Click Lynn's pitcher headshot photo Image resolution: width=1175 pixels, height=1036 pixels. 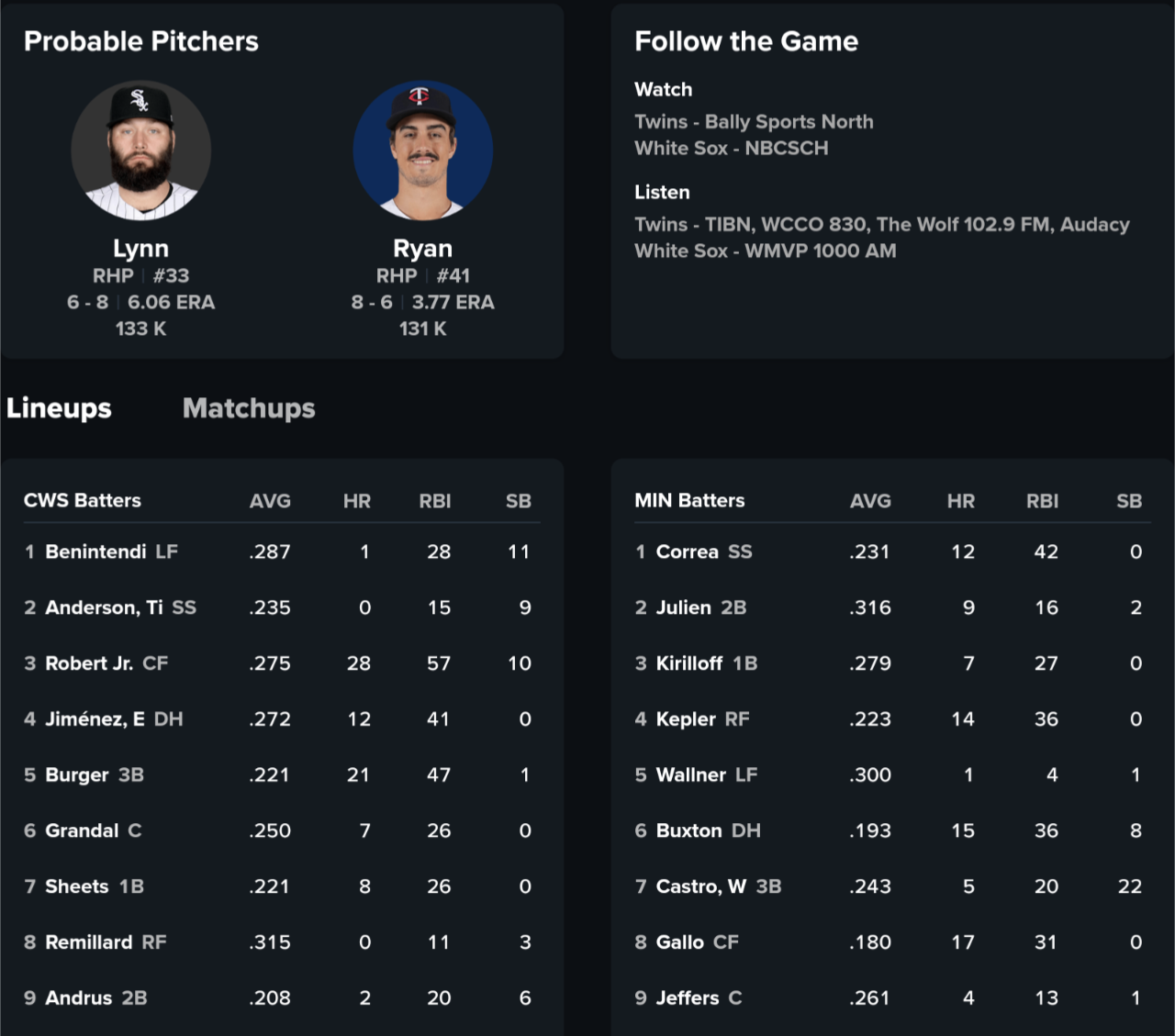coord(141,150)
